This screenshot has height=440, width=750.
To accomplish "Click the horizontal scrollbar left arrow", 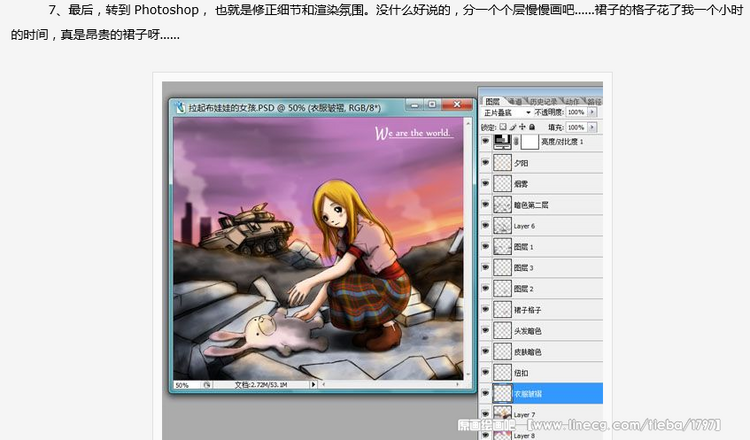I will [324, 384].
